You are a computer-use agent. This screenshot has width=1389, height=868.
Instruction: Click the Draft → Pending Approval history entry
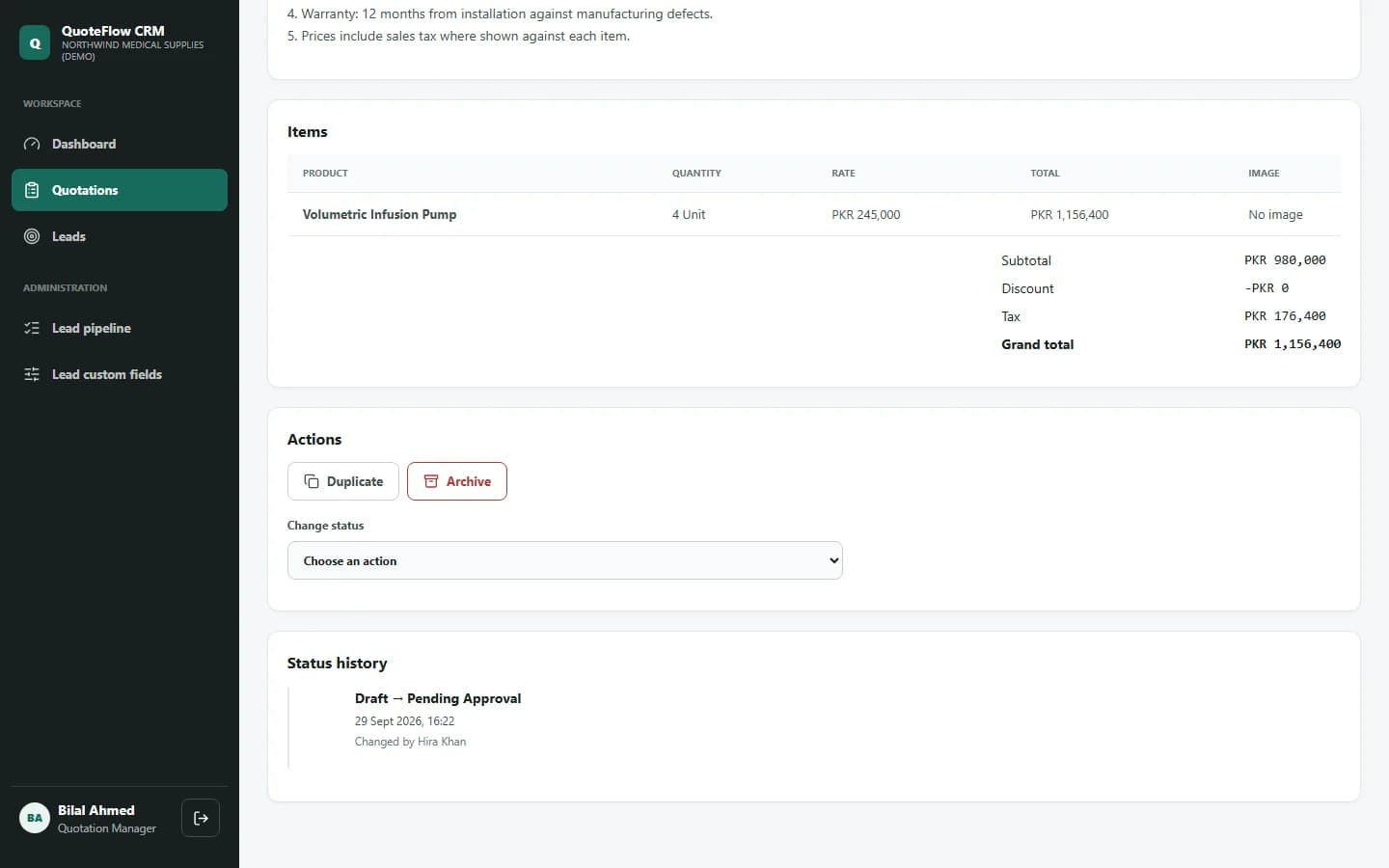[x=438, y=698]
